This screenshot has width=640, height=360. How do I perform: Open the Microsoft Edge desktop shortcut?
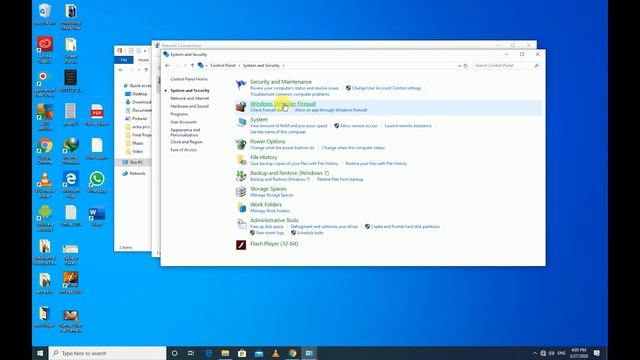pos(71,185)
